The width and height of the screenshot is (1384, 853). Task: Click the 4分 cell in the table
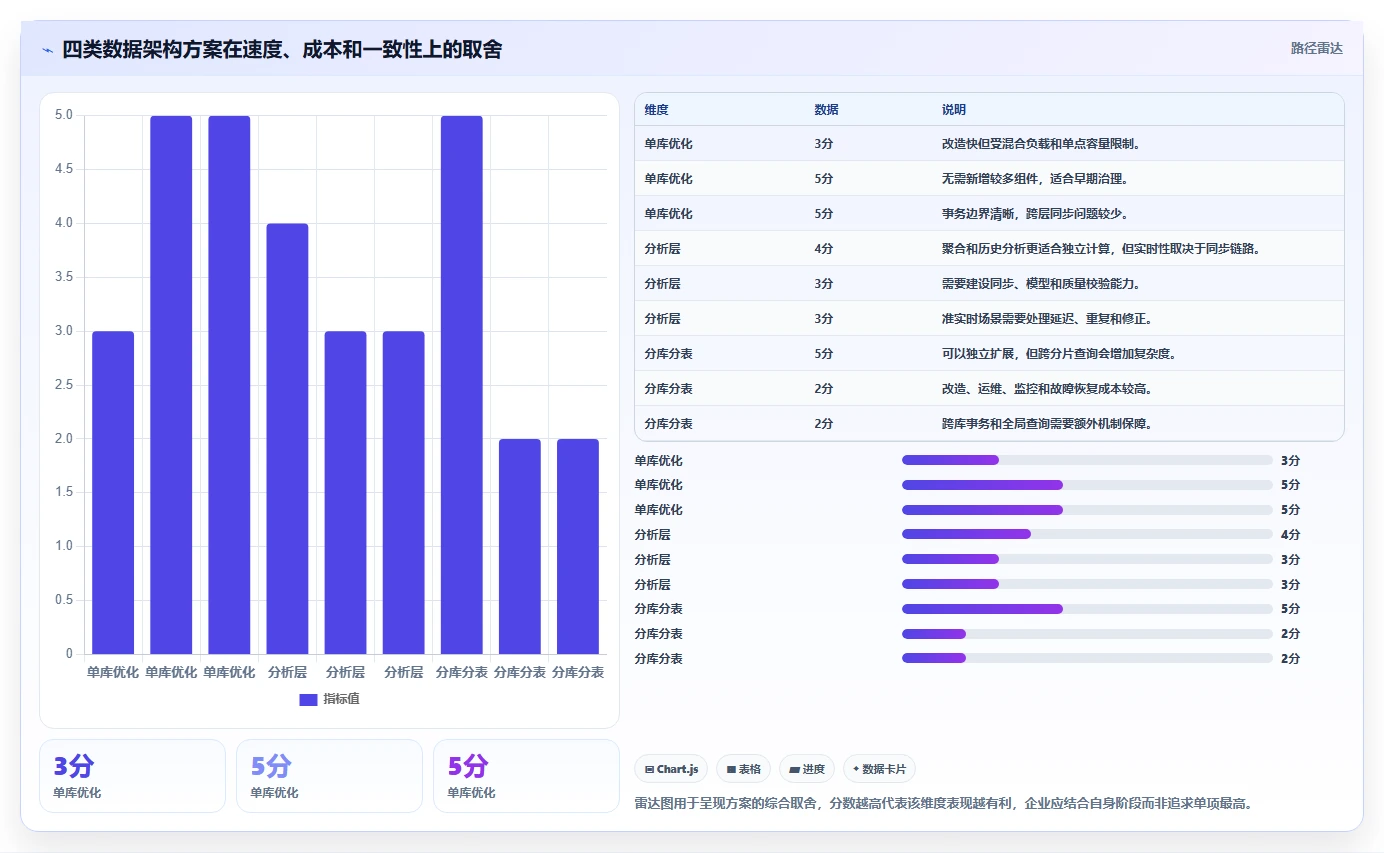[x=823, y=249]
